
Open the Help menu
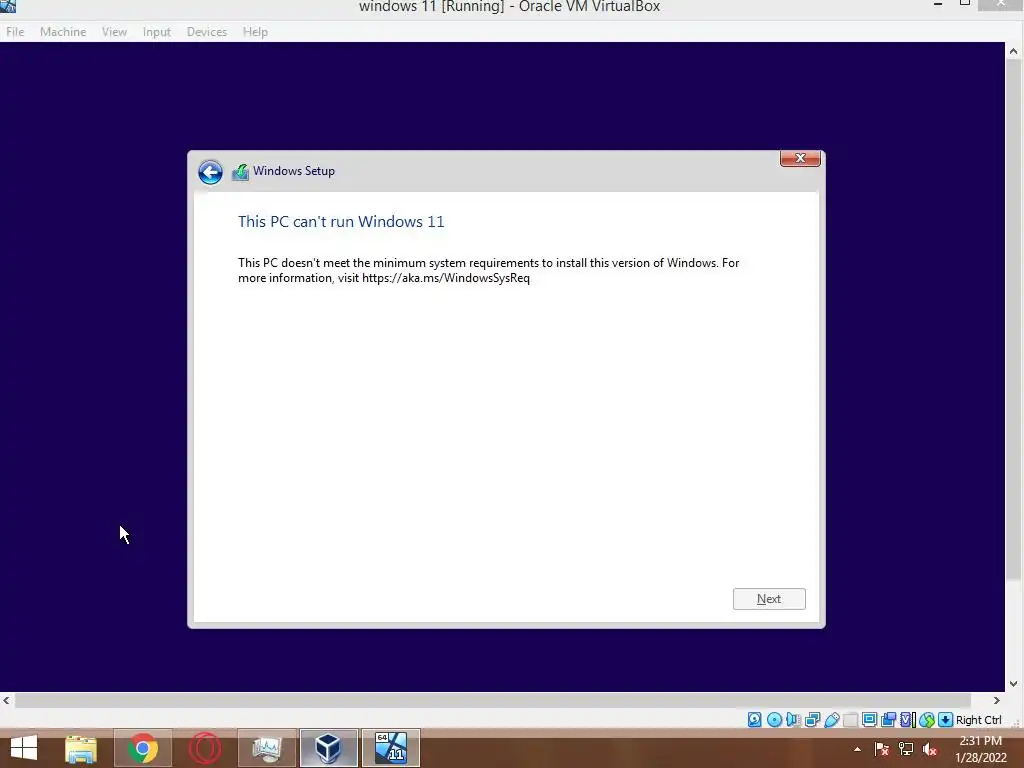click(x=255, y=31)
